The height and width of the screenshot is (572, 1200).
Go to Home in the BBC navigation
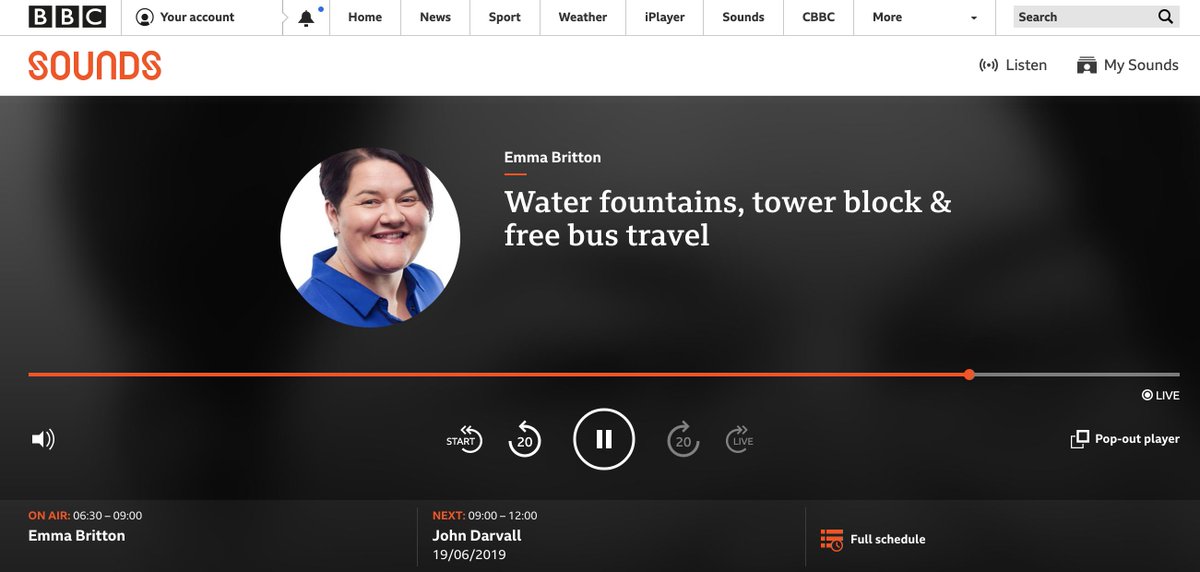[x=365, y=17]
